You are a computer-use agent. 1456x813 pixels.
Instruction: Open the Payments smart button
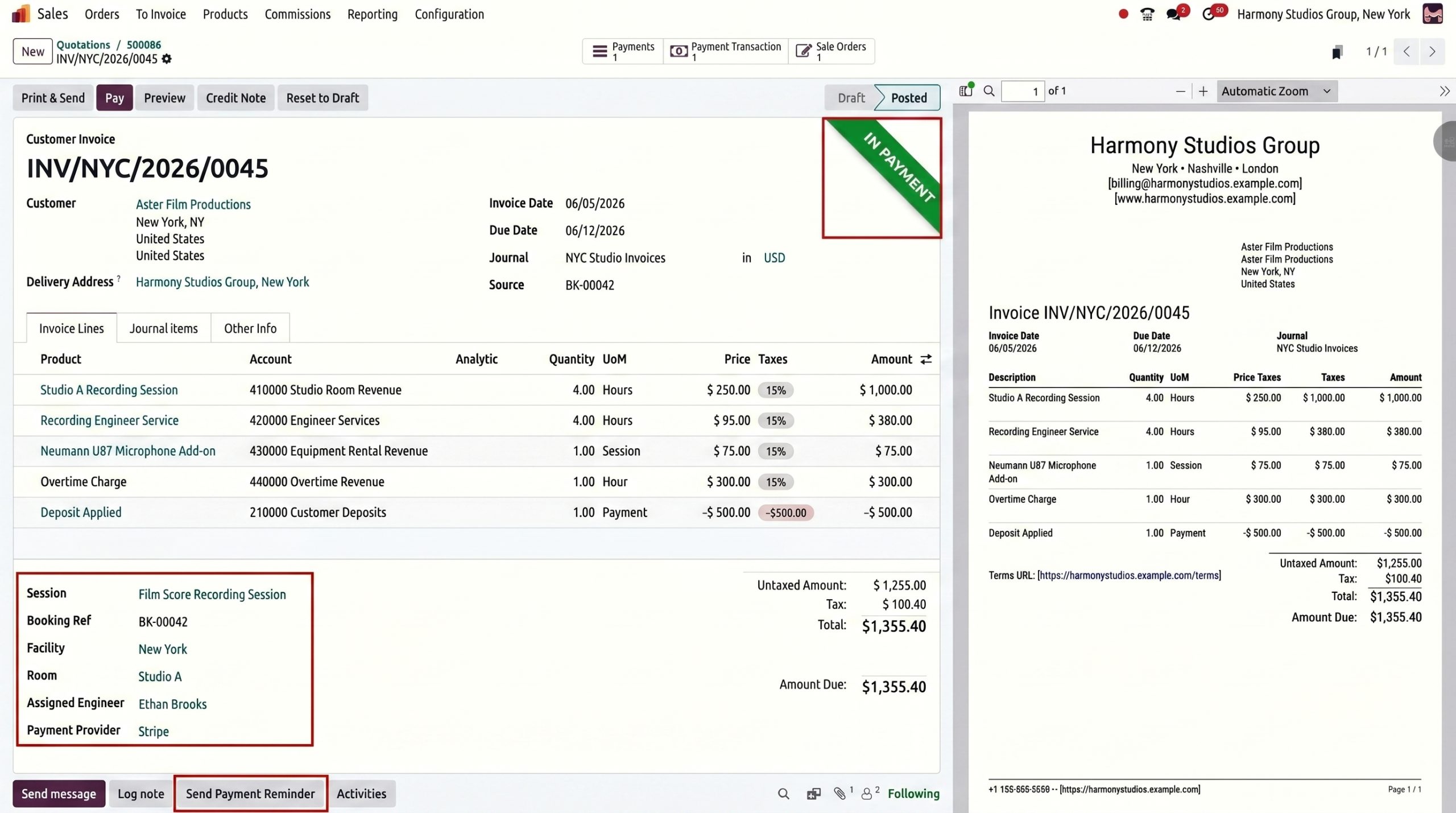tap(623, 51)
